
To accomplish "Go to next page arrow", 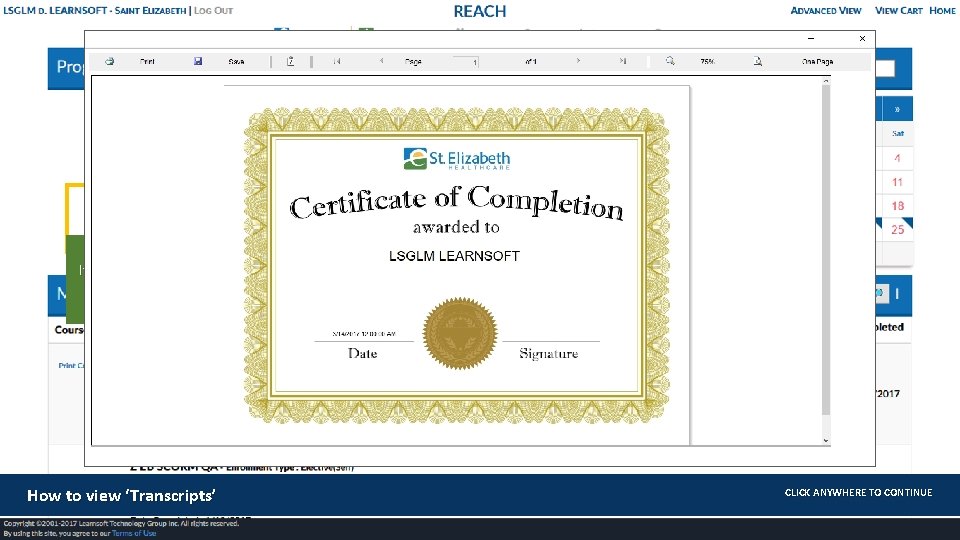I will tap(578, 61).
